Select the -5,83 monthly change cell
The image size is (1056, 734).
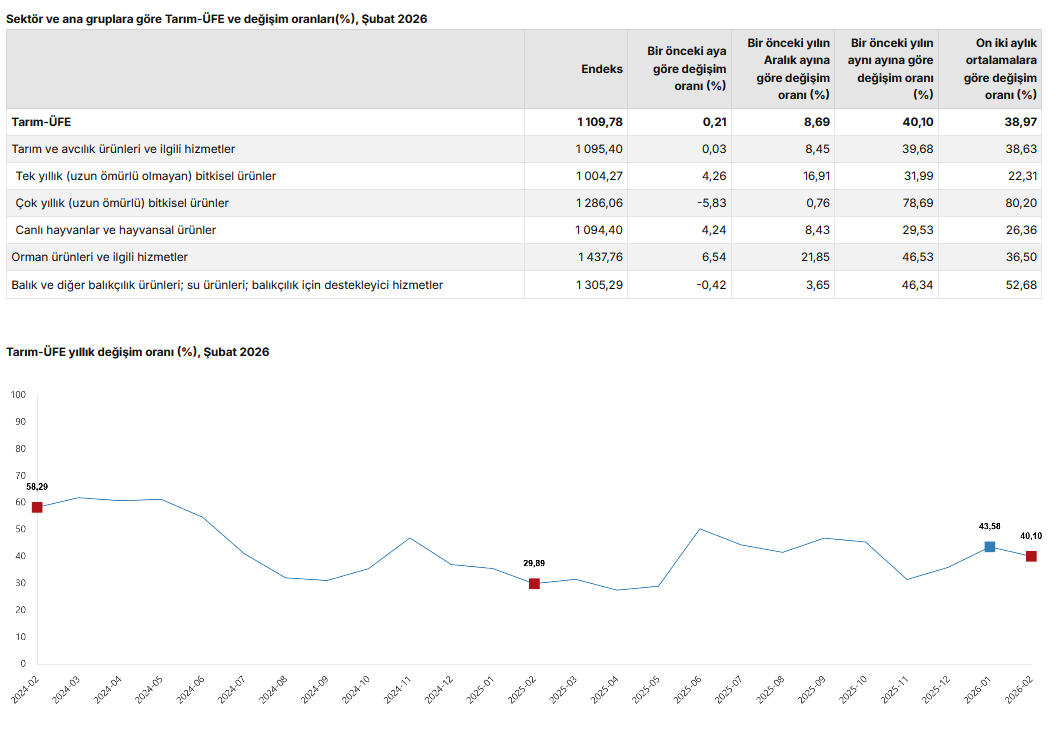click(x=708, y=203)
